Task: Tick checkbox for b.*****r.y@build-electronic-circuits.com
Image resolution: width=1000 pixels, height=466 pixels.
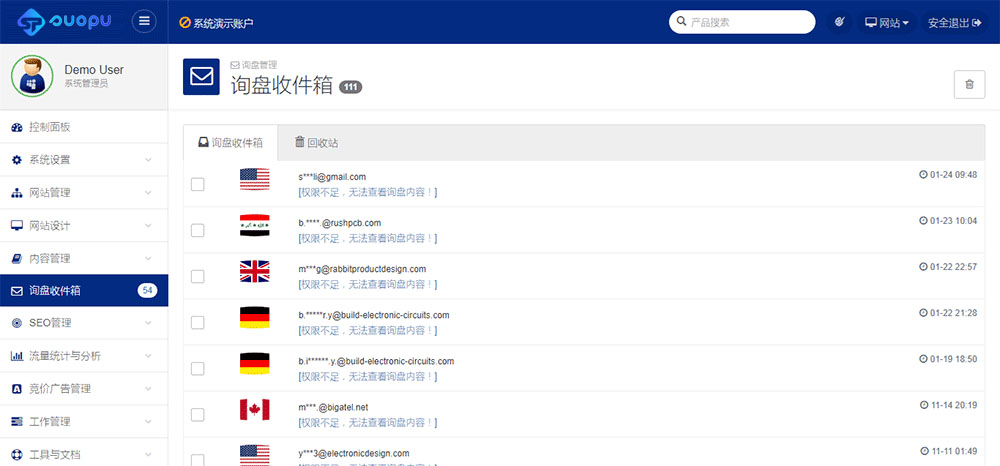Action: point(198,323)
